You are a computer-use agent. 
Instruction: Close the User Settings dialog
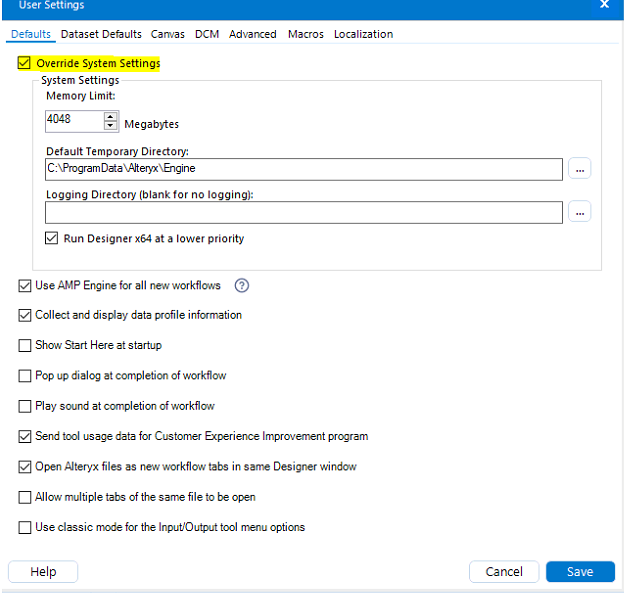(603, 5)
